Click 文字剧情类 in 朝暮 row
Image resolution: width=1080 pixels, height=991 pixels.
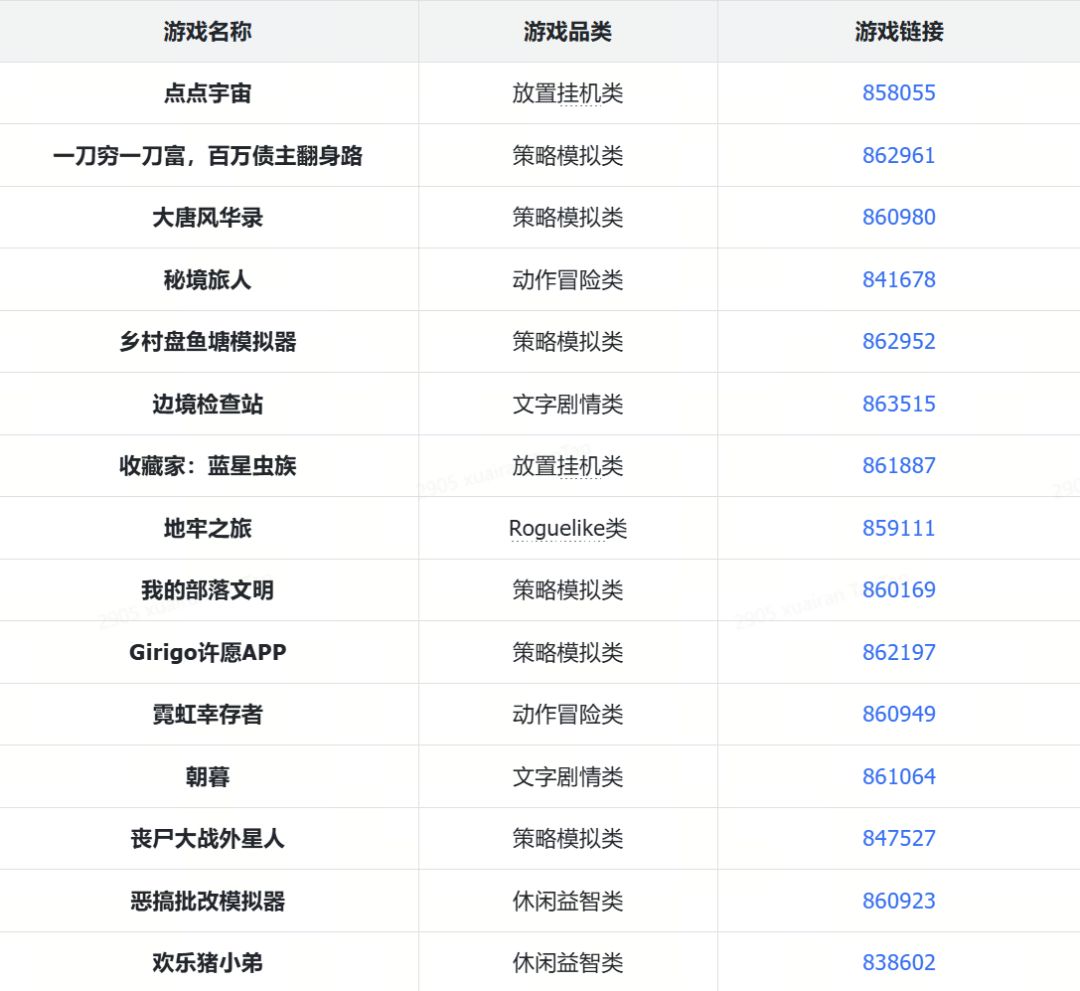[568, 777]
